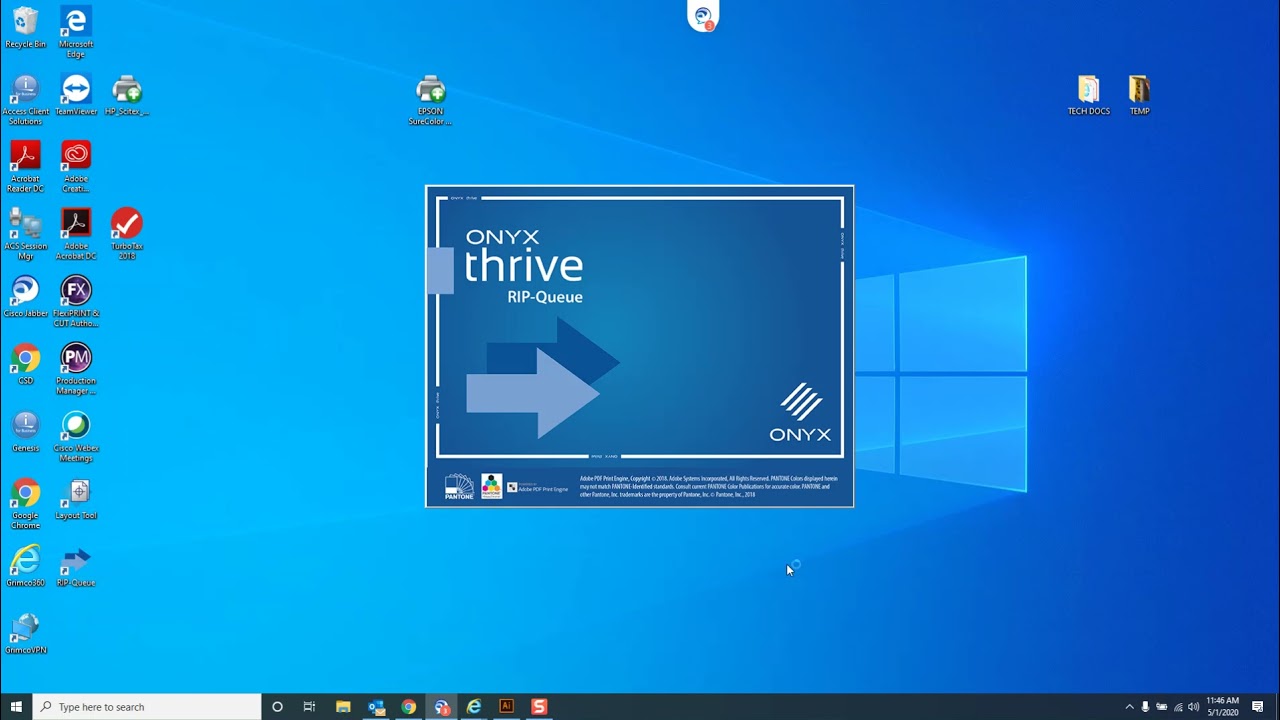
Task: Click the support agent badge at top center
Action: (703, 16)
